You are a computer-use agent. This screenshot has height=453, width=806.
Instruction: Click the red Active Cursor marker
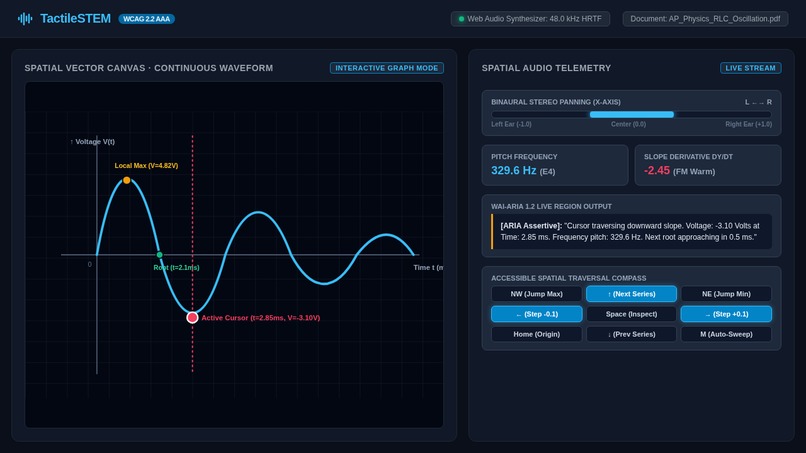192,317
